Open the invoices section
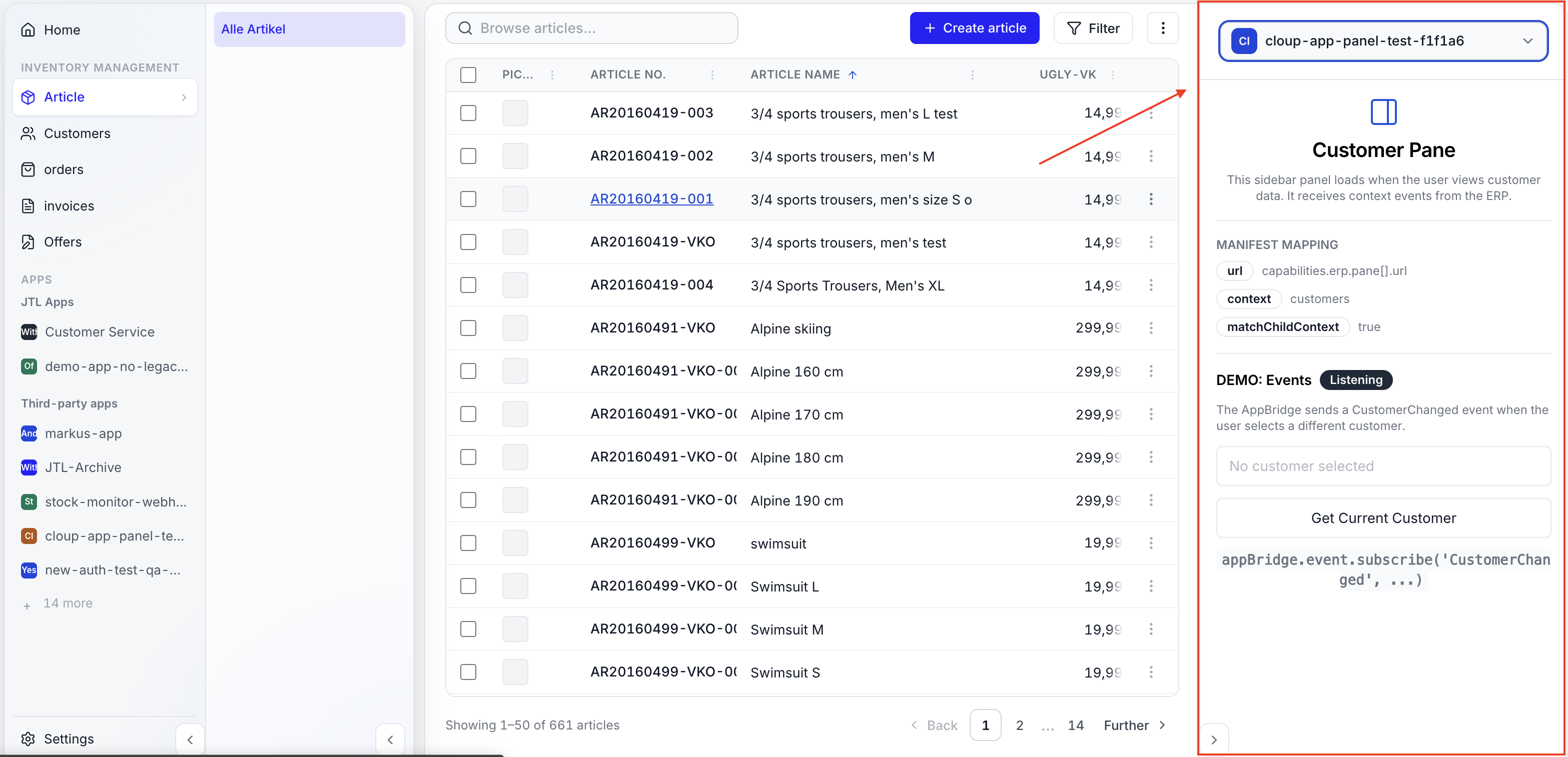This screenshot has height=757, width=1568. [x=58, y=205]
